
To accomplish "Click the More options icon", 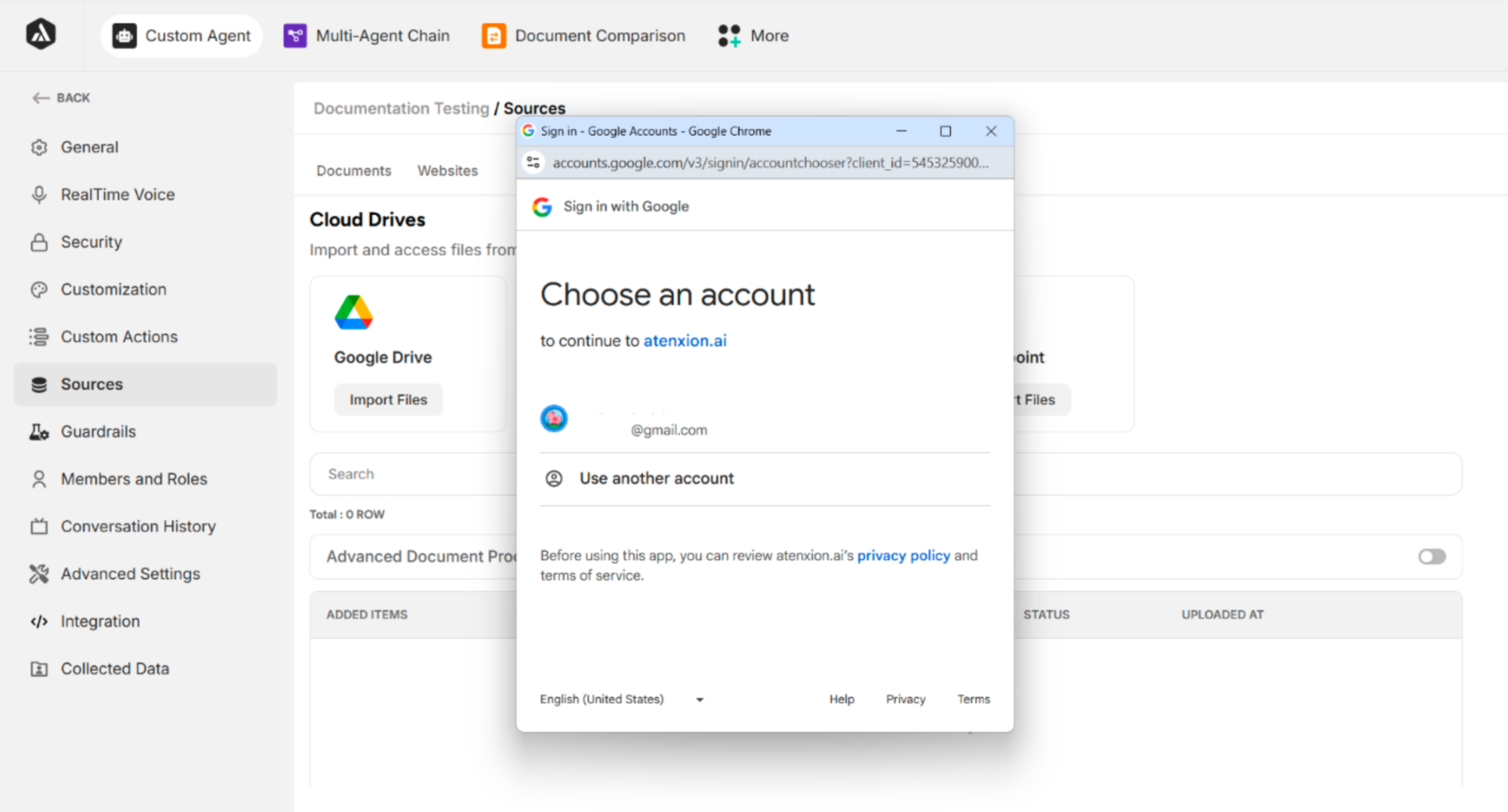I will pyautogui.click(x=730, y=35).
